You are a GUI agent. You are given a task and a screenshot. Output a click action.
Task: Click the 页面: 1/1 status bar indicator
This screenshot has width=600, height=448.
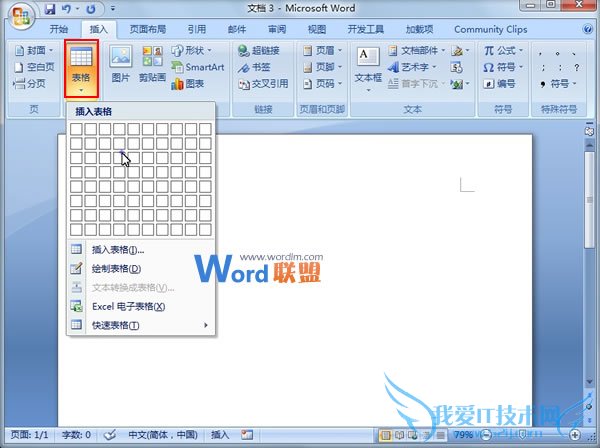coord(29,435)
